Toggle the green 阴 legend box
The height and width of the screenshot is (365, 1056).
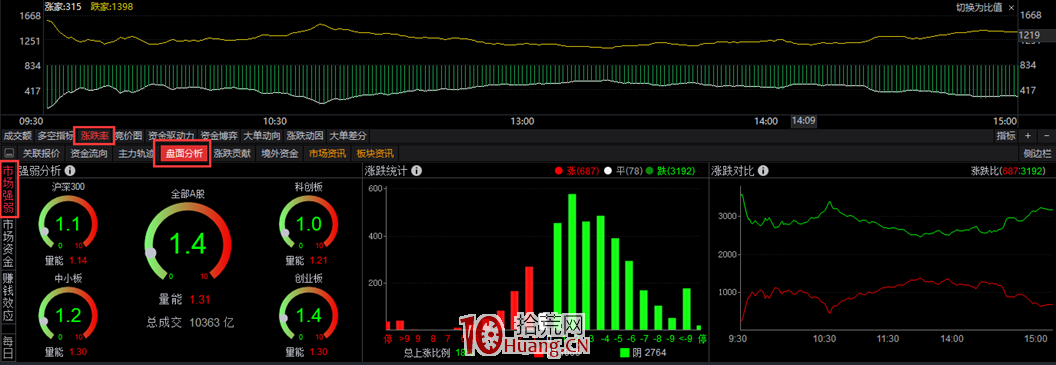[624, 352]
